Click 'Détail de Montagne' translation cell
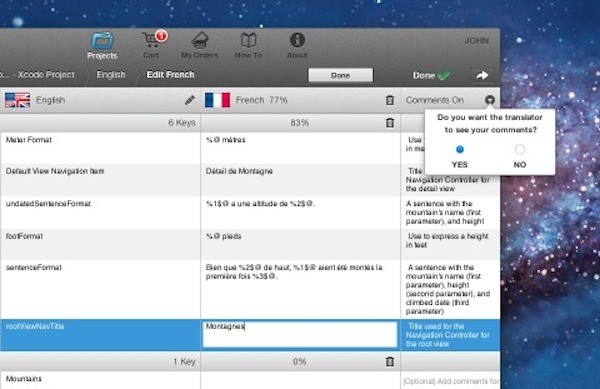The width and height of the screenshot is (600, 389). [x=300, y=180]
